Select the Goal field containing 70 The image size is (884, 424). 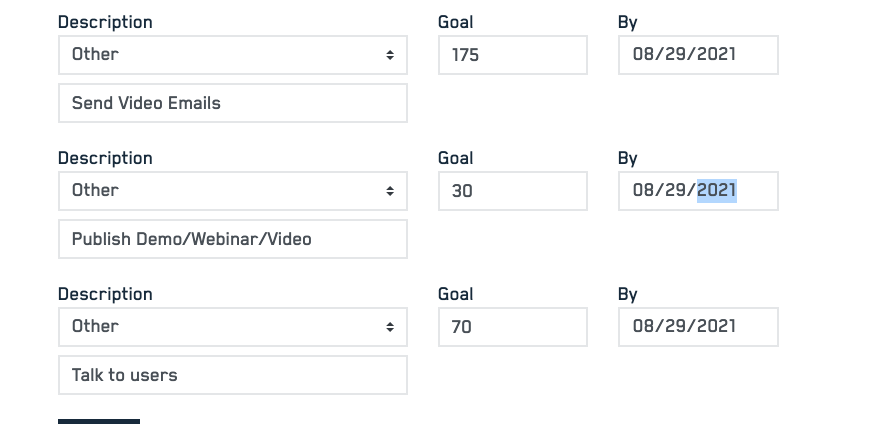512,327
